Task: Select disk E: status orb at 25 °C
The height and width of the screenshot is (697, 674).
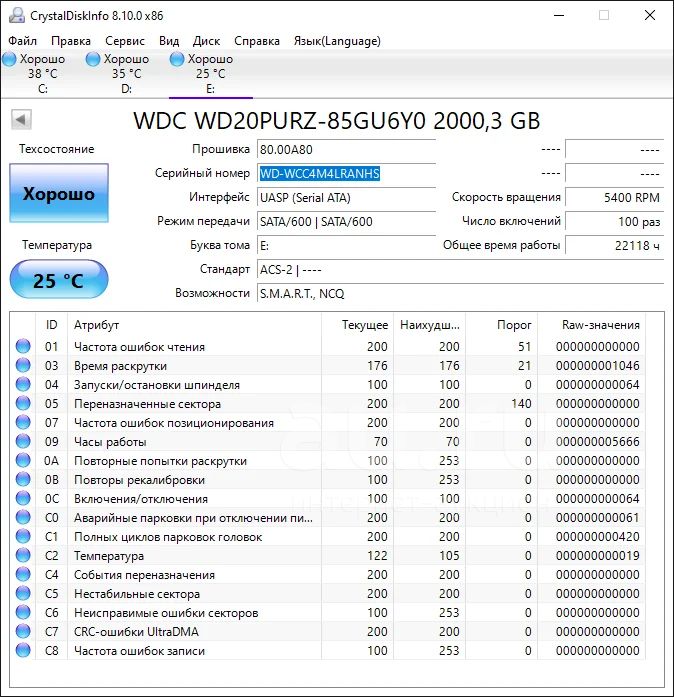Action: 177,59
